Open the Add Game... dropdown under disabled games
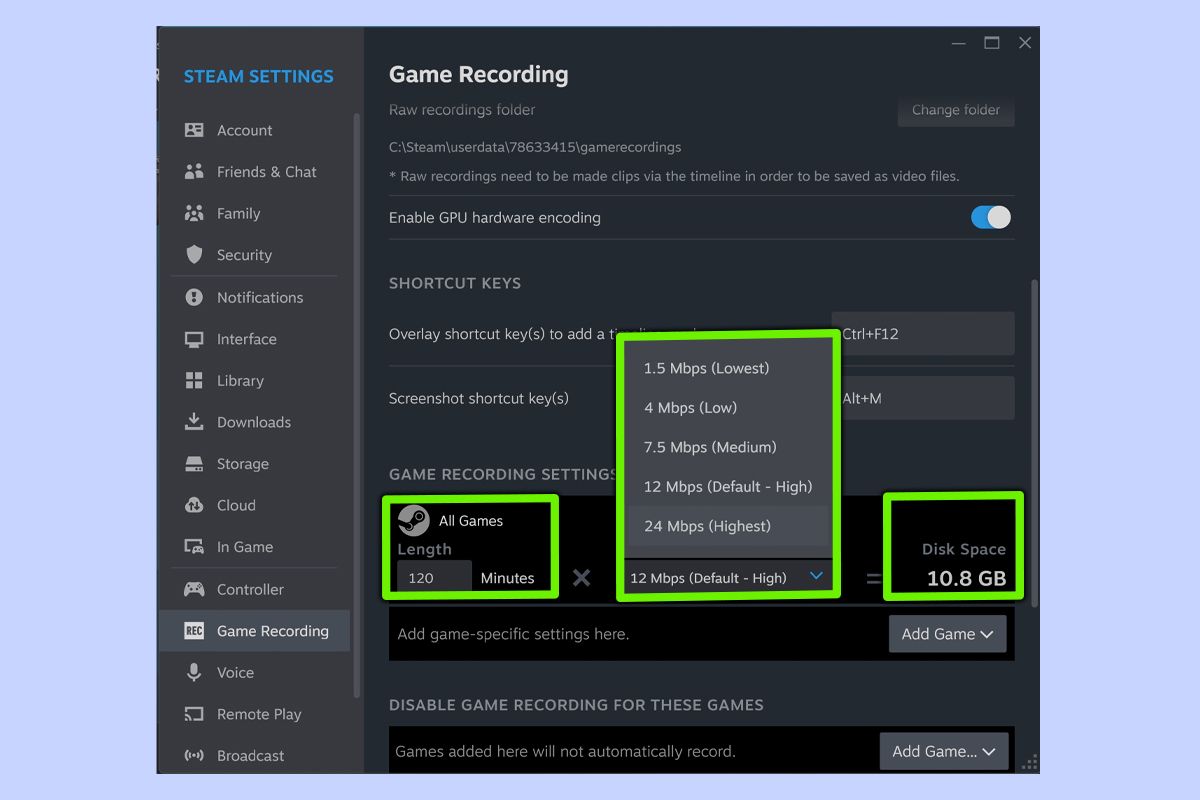This screenshot has width=1200, height=800. pos(943,750)
